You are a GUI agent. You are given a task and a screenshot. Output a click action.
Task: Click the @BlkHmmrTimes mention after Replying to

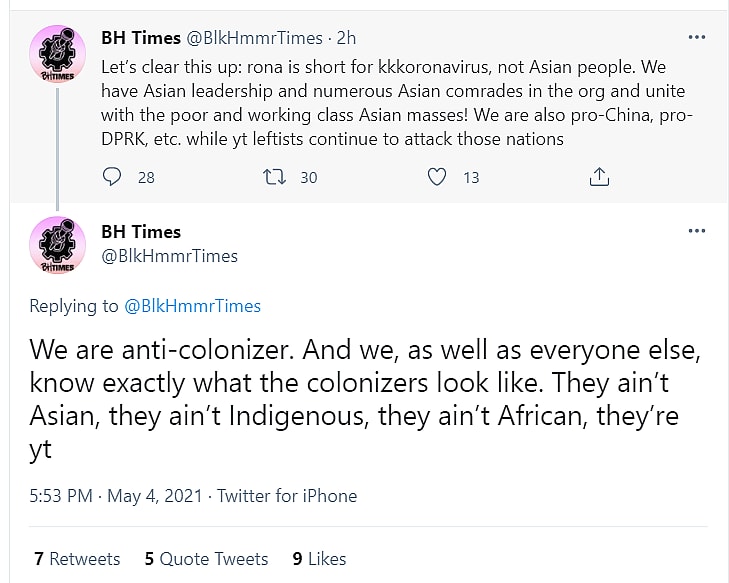(x=192, y=306)
